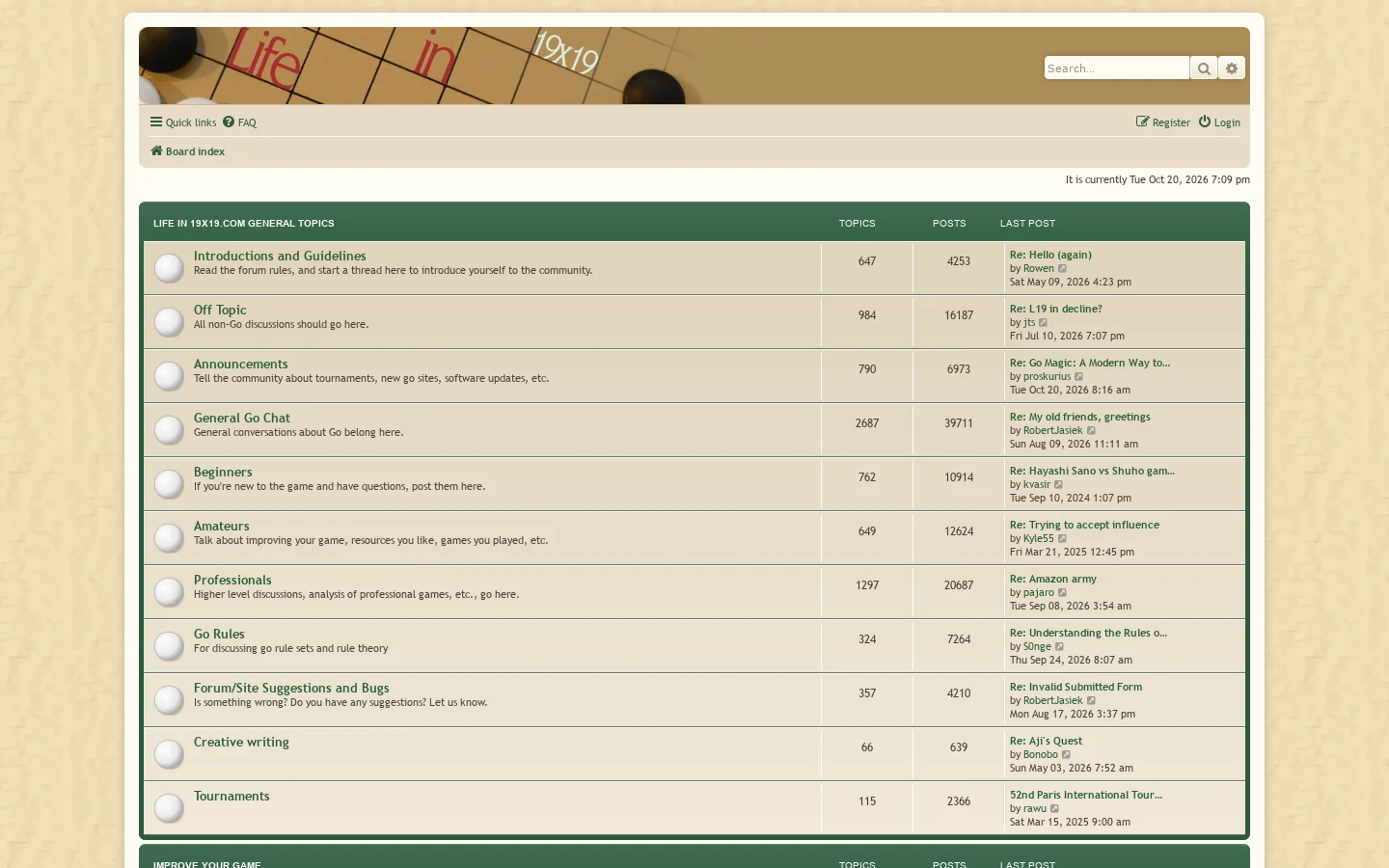Open 'Re: Aji's Quest' last post
Image resolution: width=1389 pixels, height=868 pixels.
click(1046, 742)
